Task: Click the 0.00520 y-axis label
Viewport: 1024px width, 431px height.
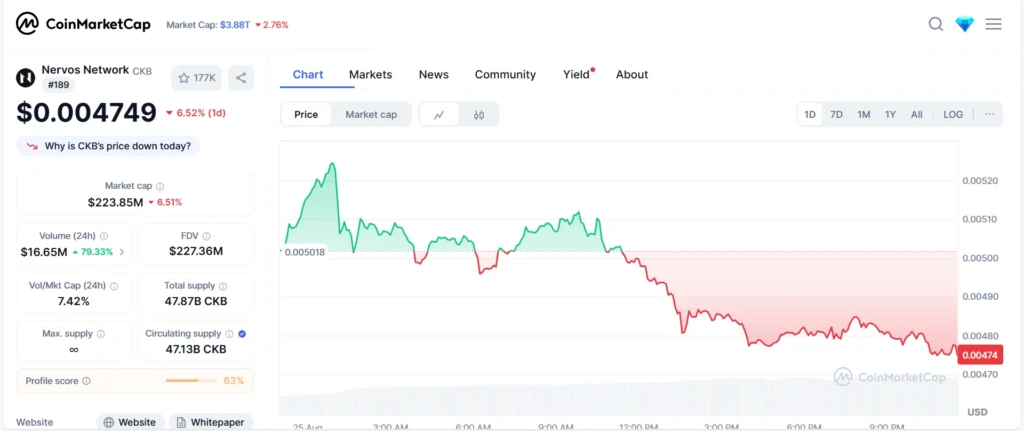Action: click(x=980, y=180)
